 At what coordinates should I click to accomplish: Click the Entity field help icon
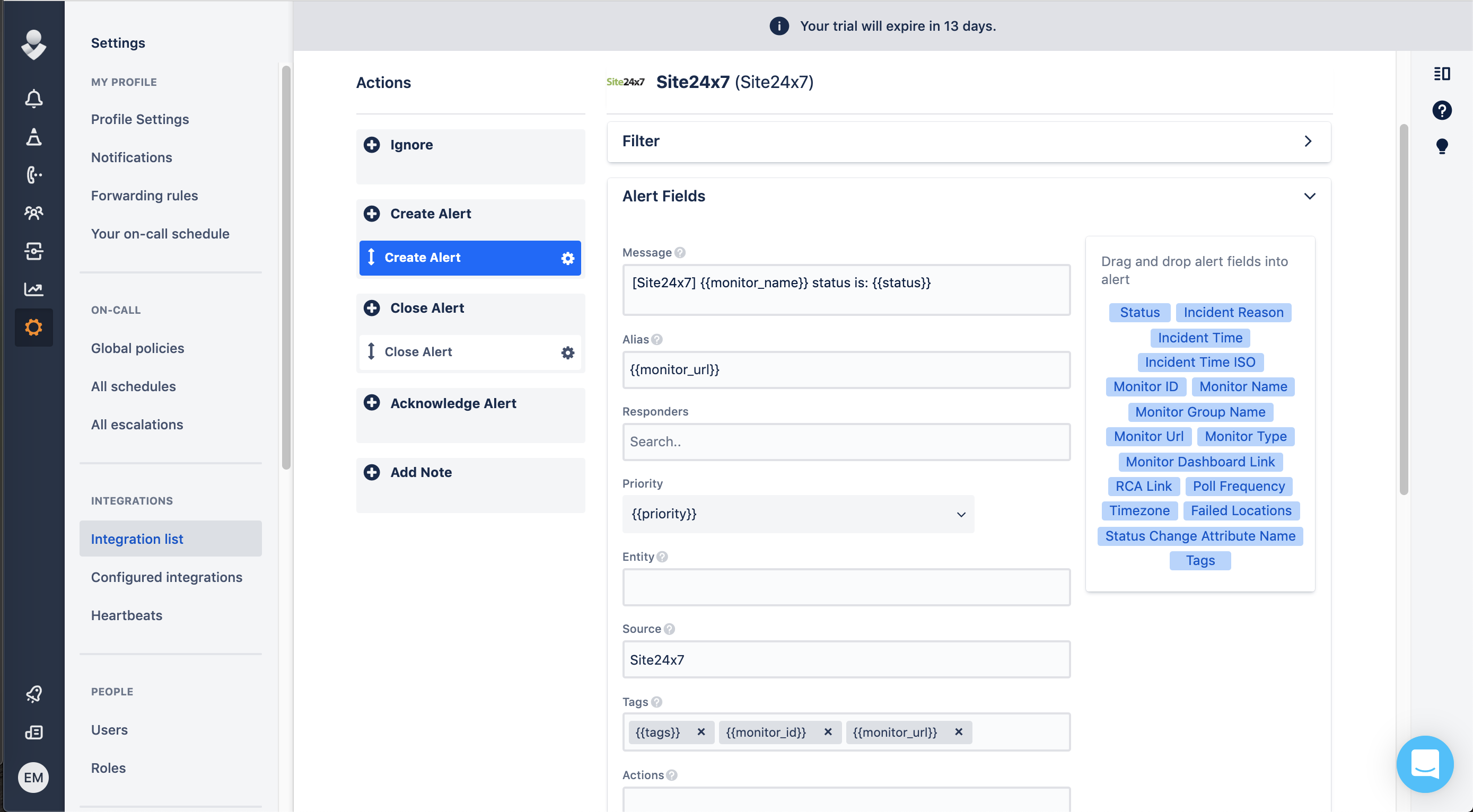click(662, 557)
